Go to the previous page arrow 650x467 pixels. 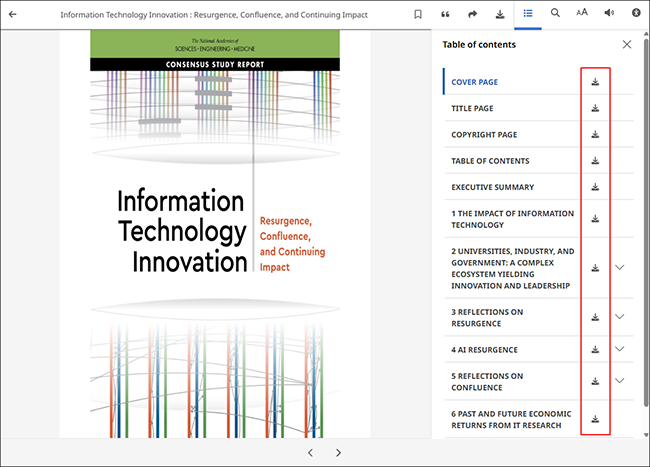tap(310, 452)
